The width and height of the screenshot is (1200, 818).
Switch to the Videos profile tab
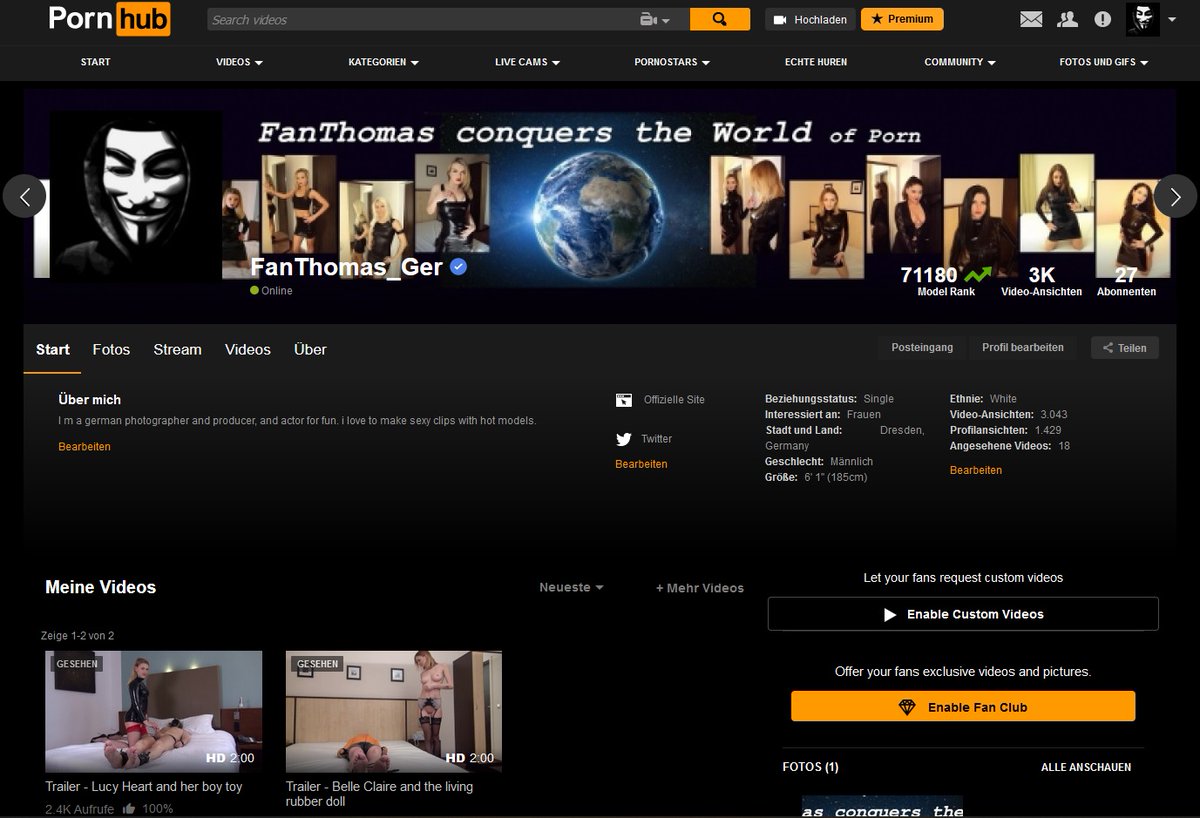248,349
